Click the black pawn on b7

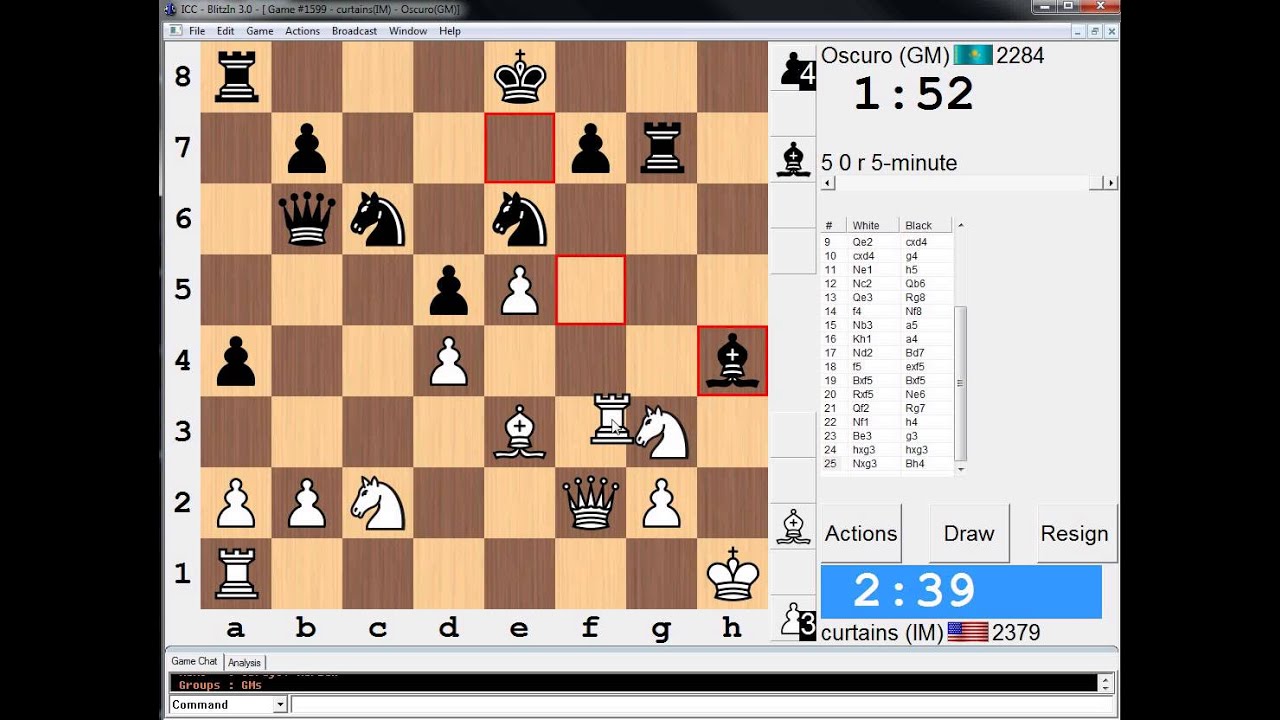[307, 148]
